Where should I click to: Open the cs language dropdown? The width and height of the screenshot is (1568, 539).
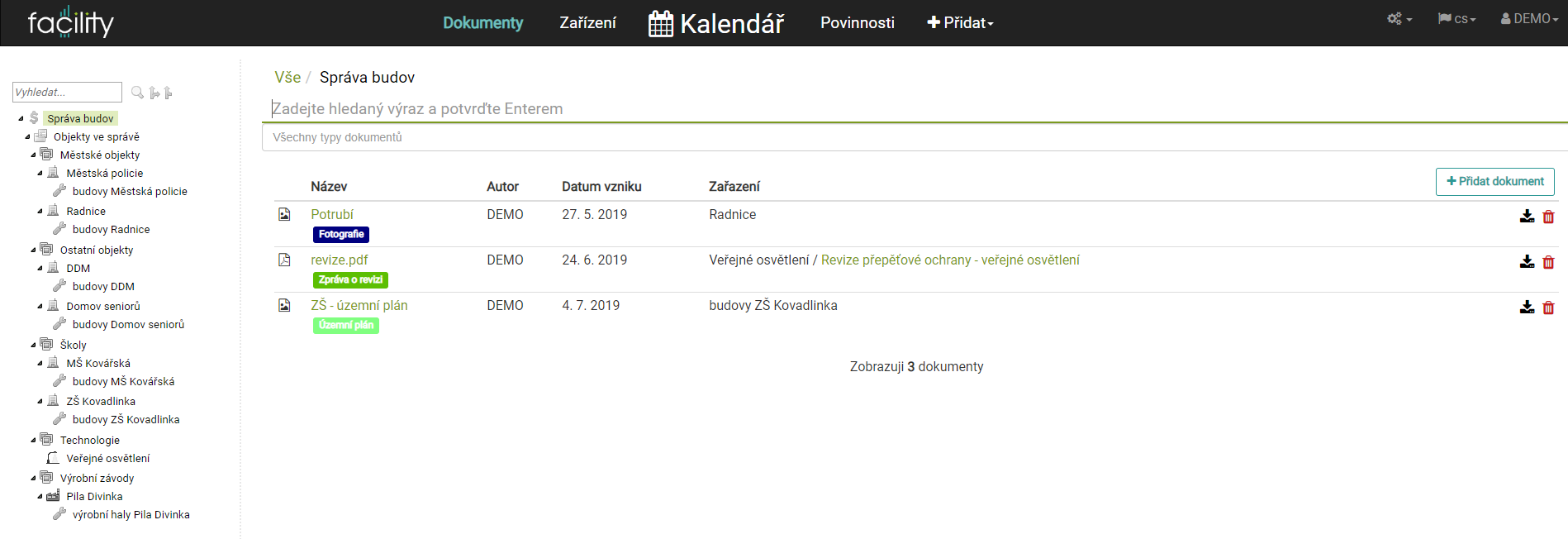pyautogui.click(x=1456, y=19)
